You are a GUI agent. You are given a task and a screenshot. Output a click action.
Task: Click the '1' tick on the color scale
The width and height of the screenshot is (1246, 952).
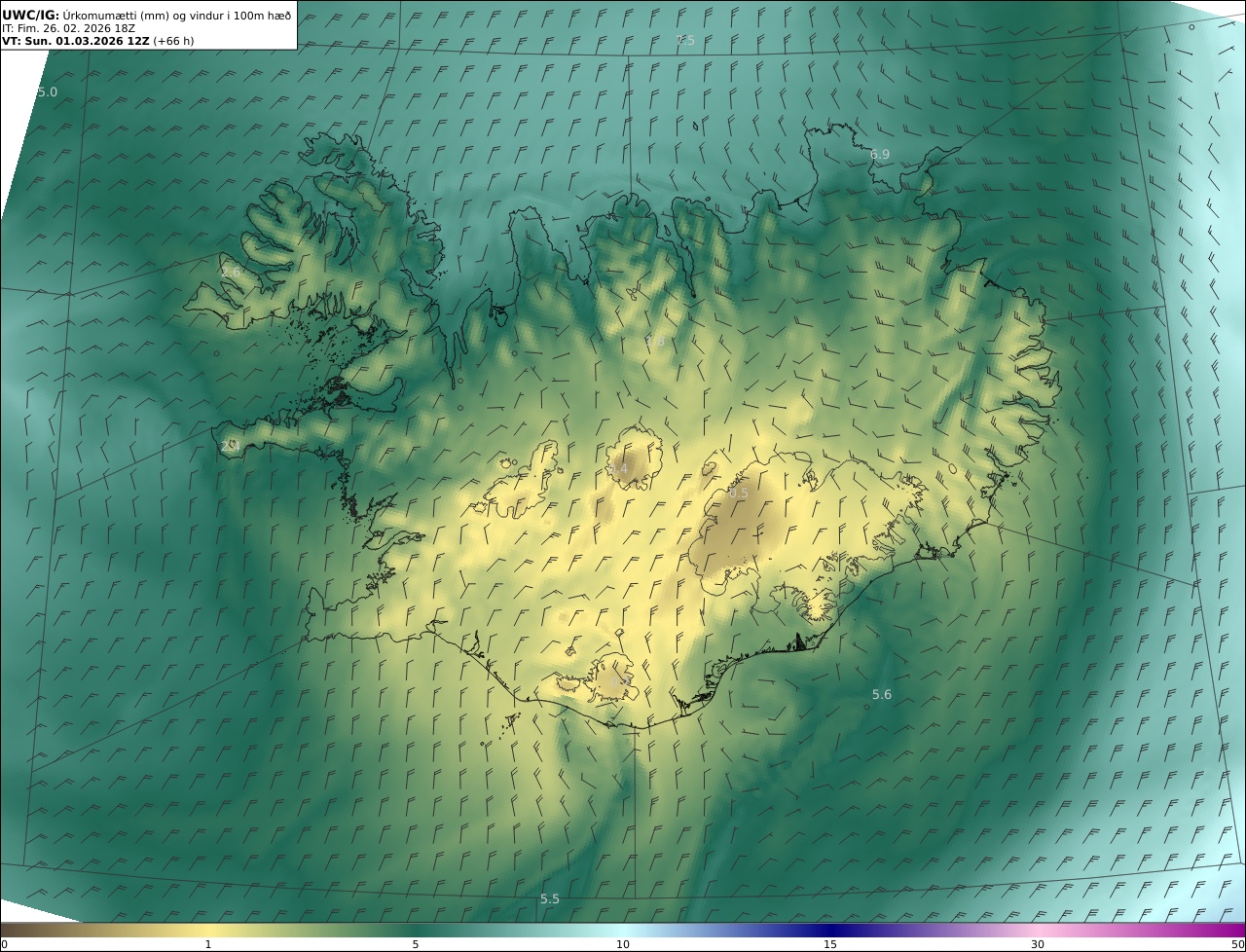click(208, 944)
